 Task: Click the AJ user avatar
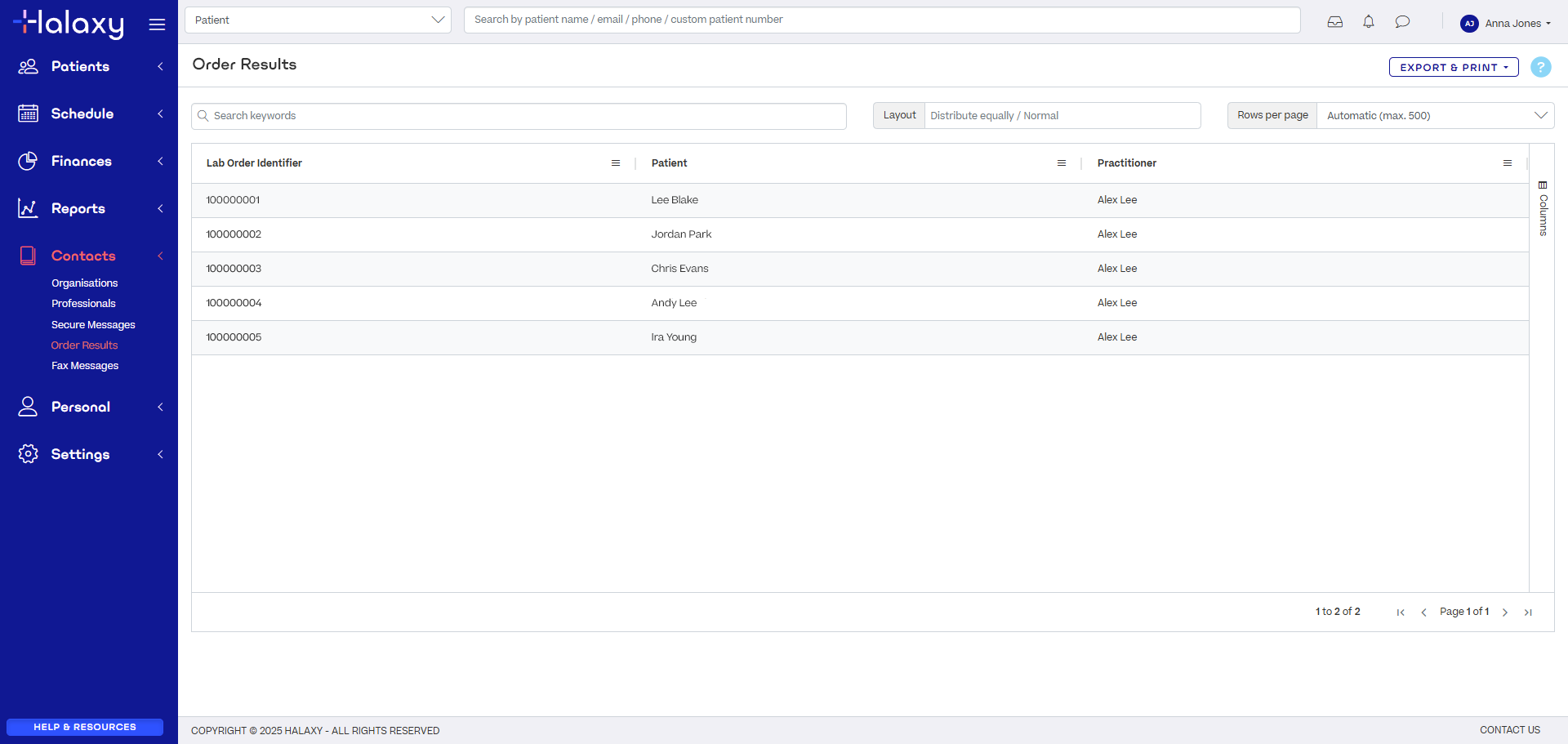(1469, 24)
